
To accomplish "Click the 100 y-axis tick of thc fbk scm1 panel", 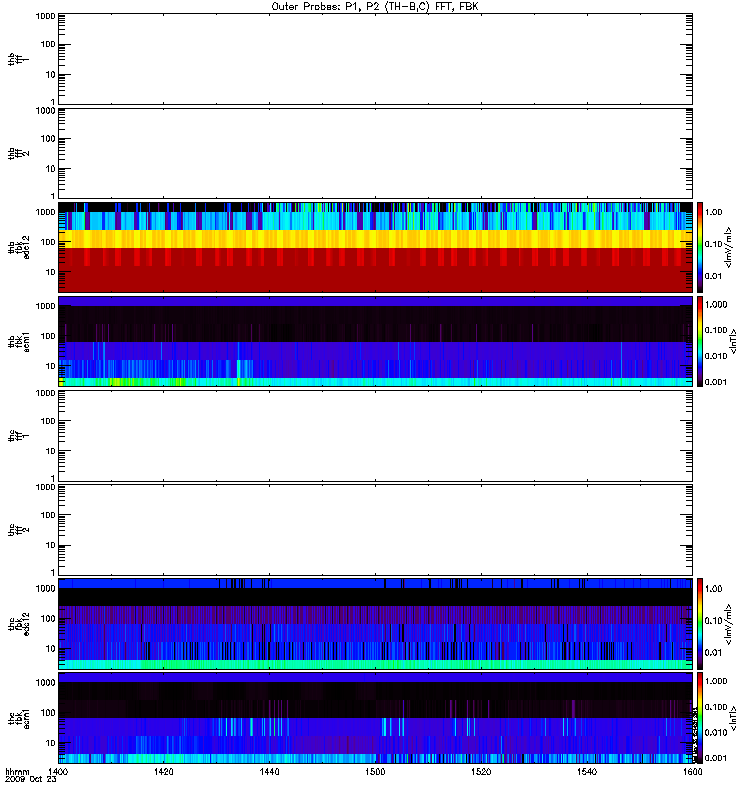I will [x=48, y=713].
